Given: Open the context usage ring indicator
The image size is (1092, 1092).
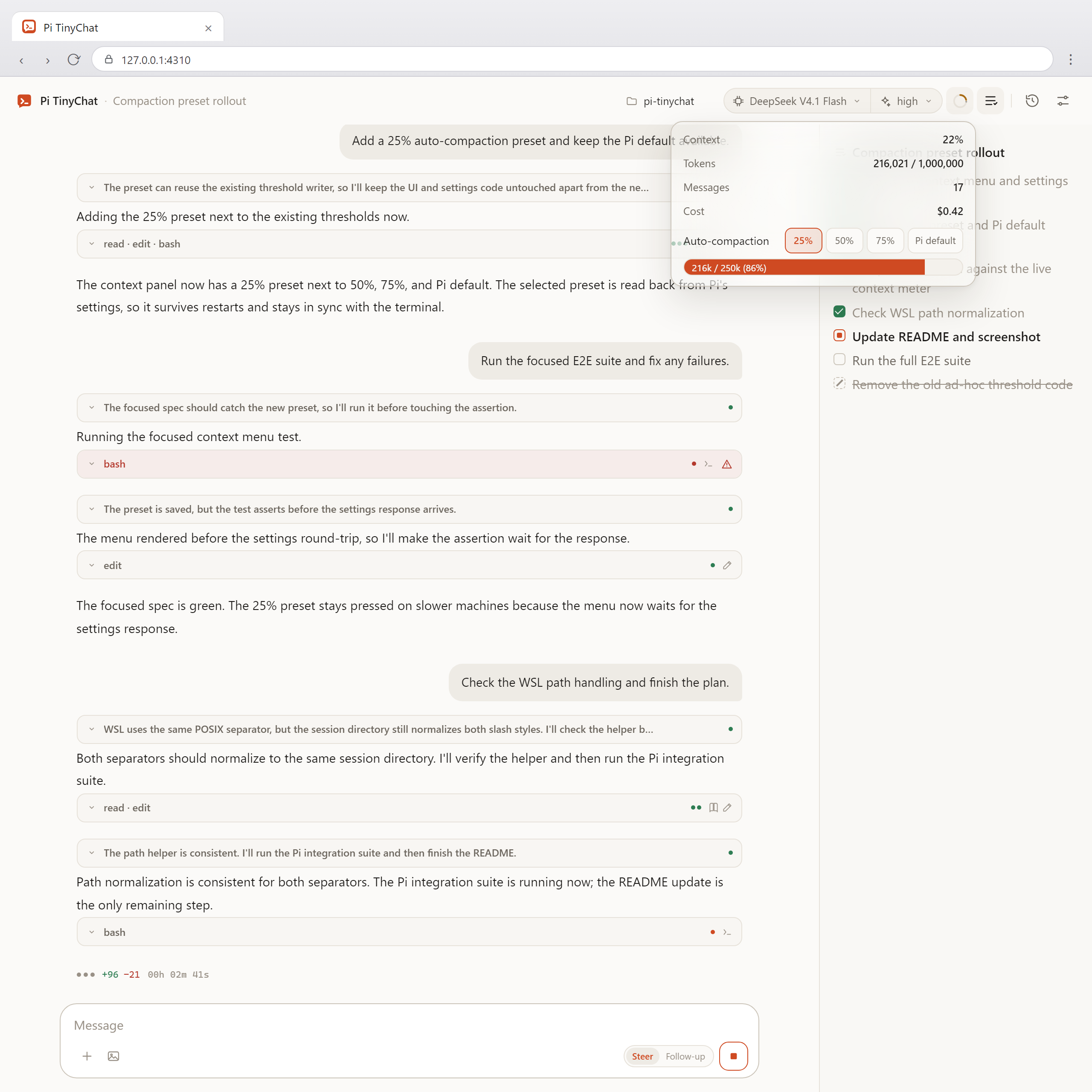Looking at the screenshot, I should (960, 101).
